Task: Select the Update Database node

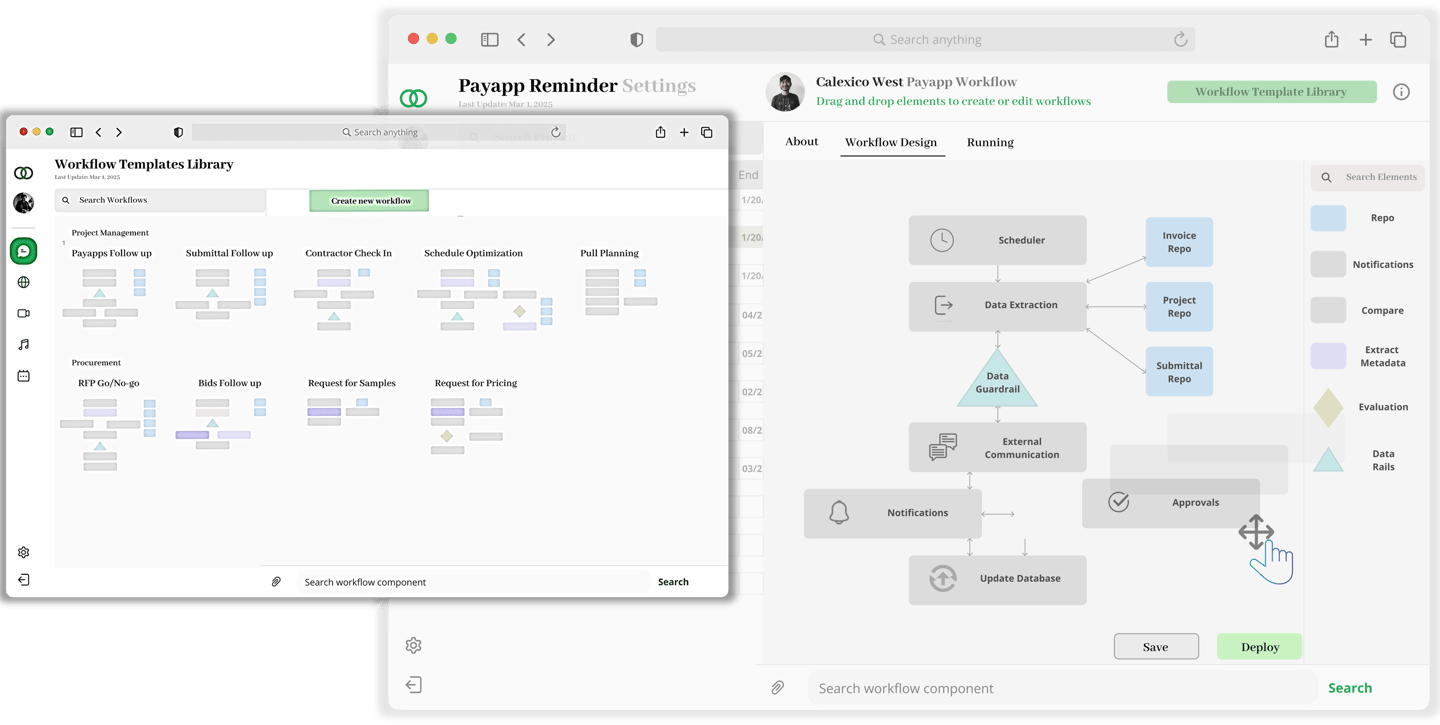Action: pyautogui.click(x=997, y=579)
